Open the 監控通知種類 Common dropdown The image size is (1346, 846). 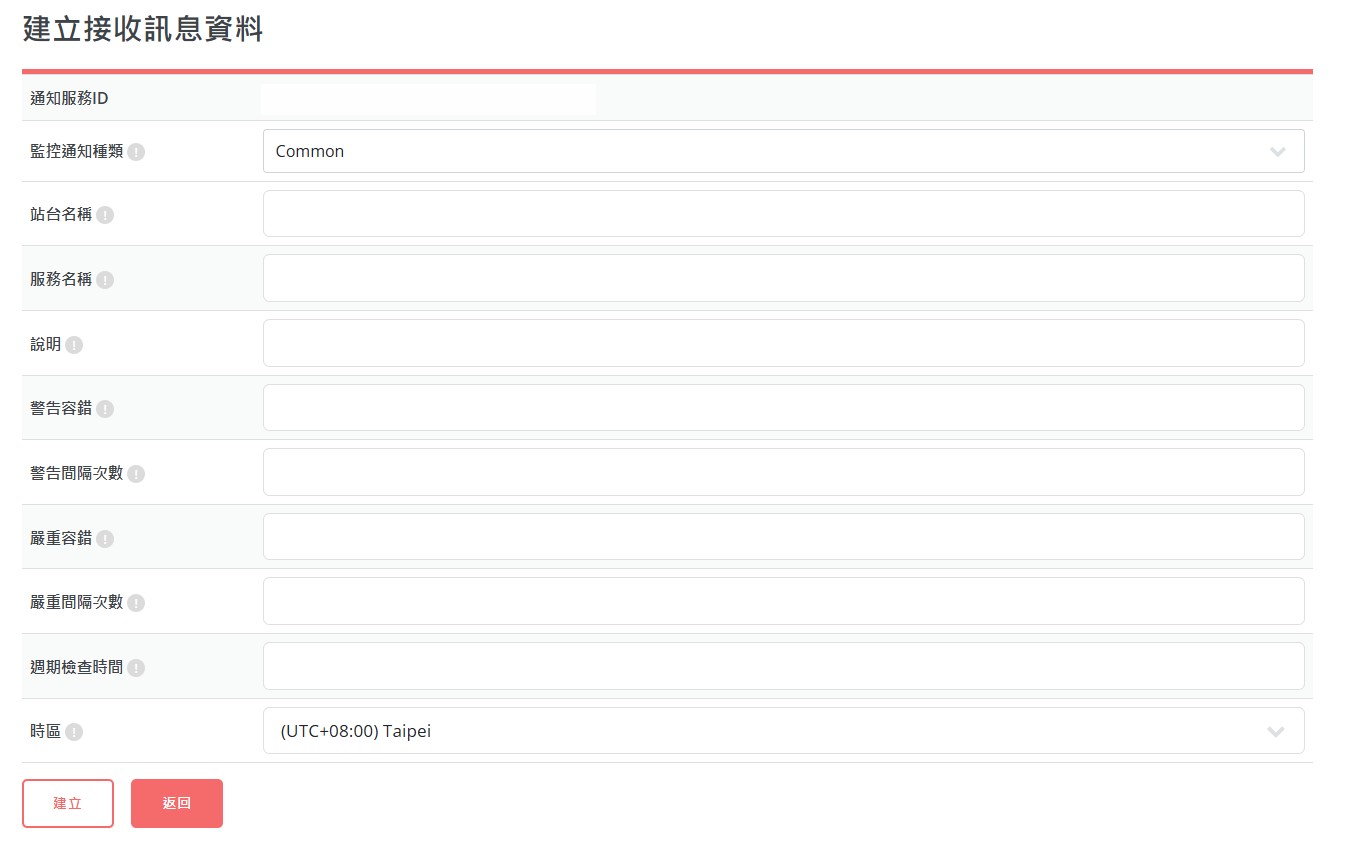point(783,151)
